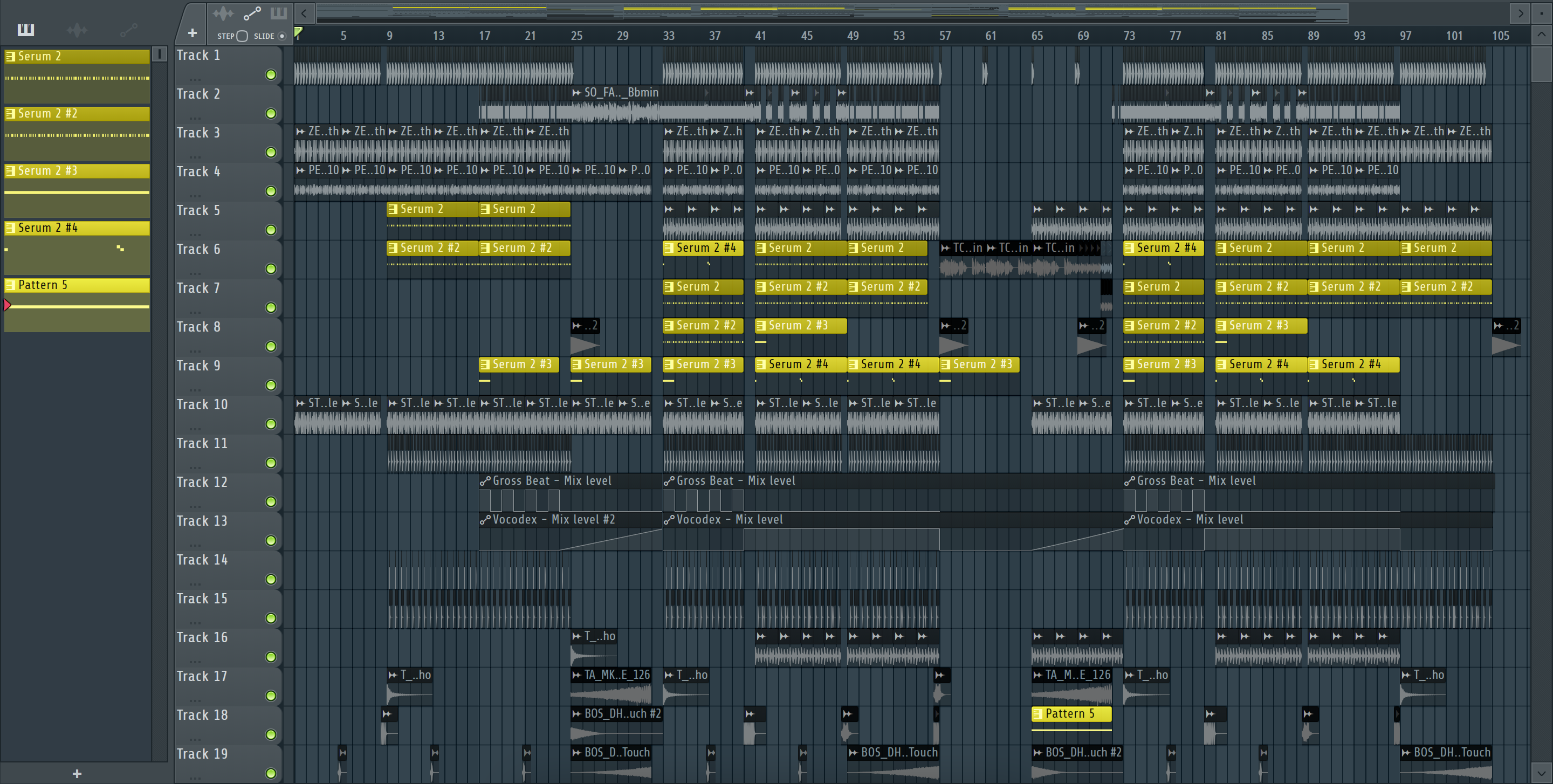Screen dimensions: 1553x784
Task: Select the Track 3 header label
Action: [x=198, y=133]
